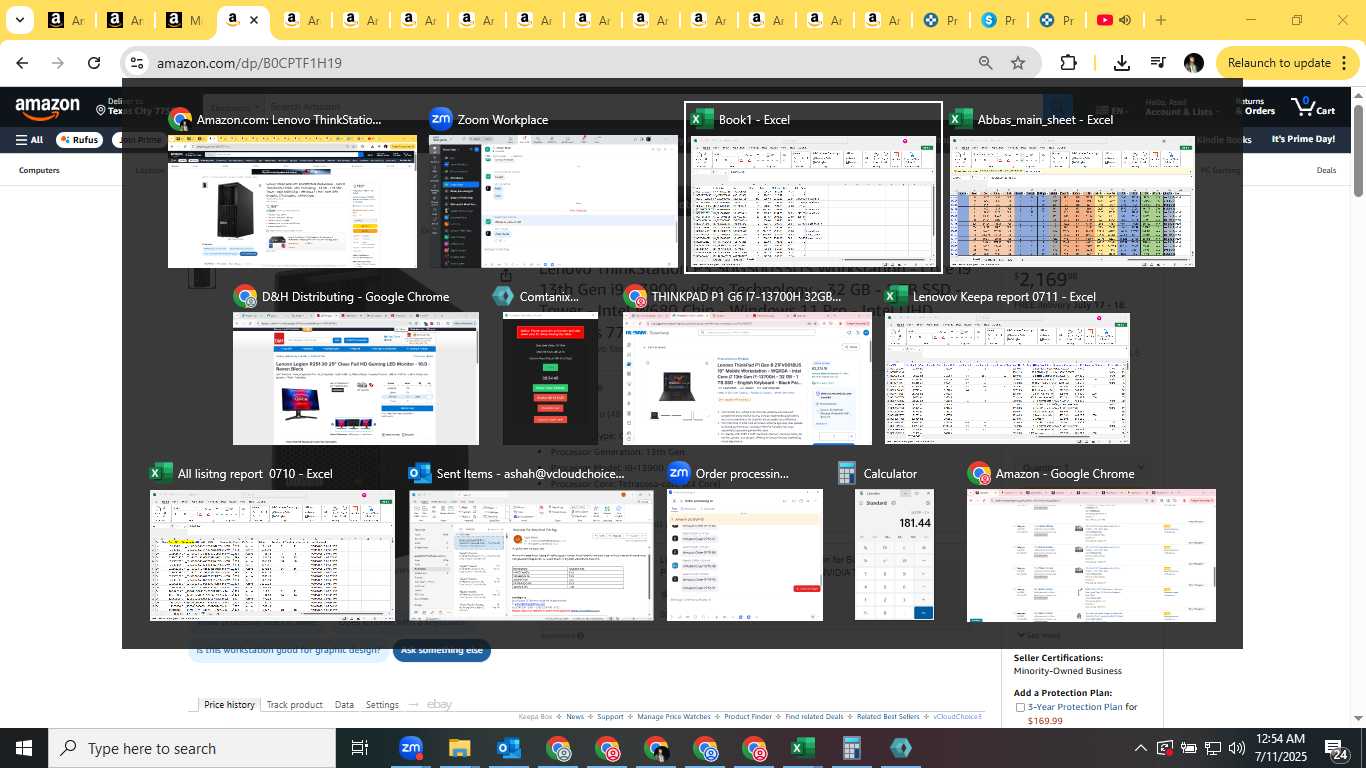Screen dimensions: 1366x768
Task: Open a new Chrome tab with plus icon
Action: (x=1161, y=20)
